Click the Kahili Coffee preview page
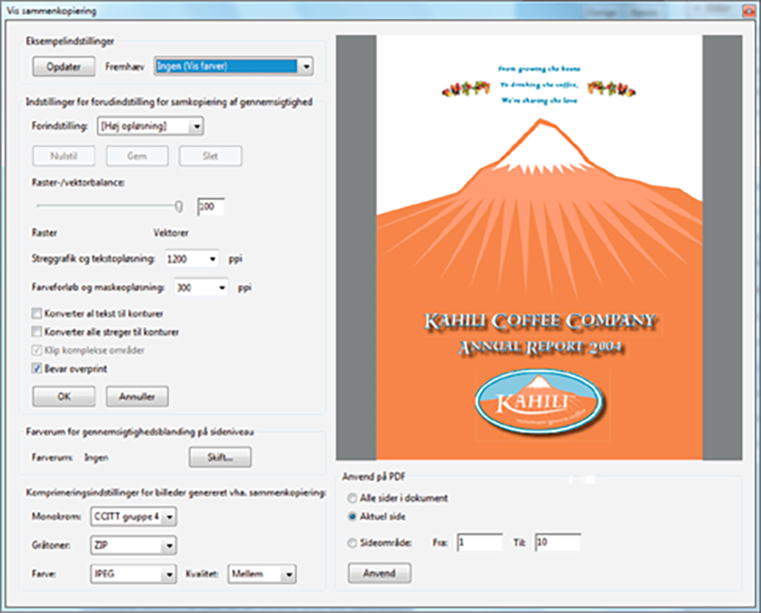Image resolution: width=761 pixels, height=613 pixels. (x=539, y=248)
